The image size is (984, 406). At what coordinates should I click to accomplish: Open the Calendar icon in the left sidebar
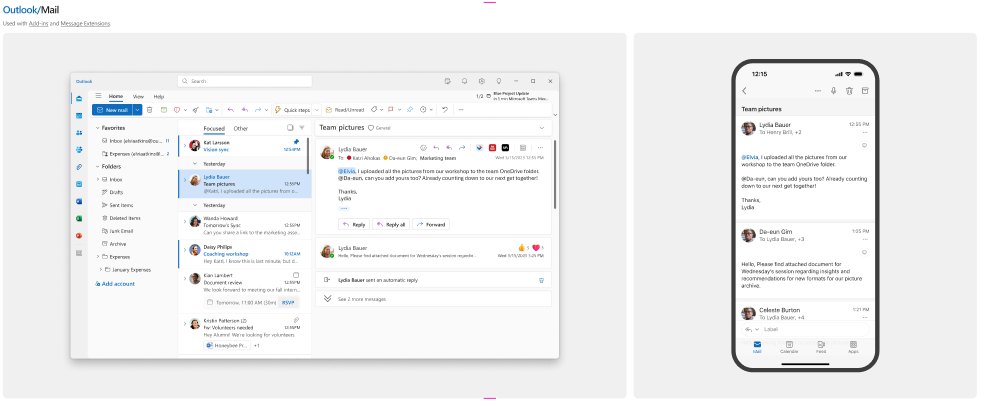78,116
